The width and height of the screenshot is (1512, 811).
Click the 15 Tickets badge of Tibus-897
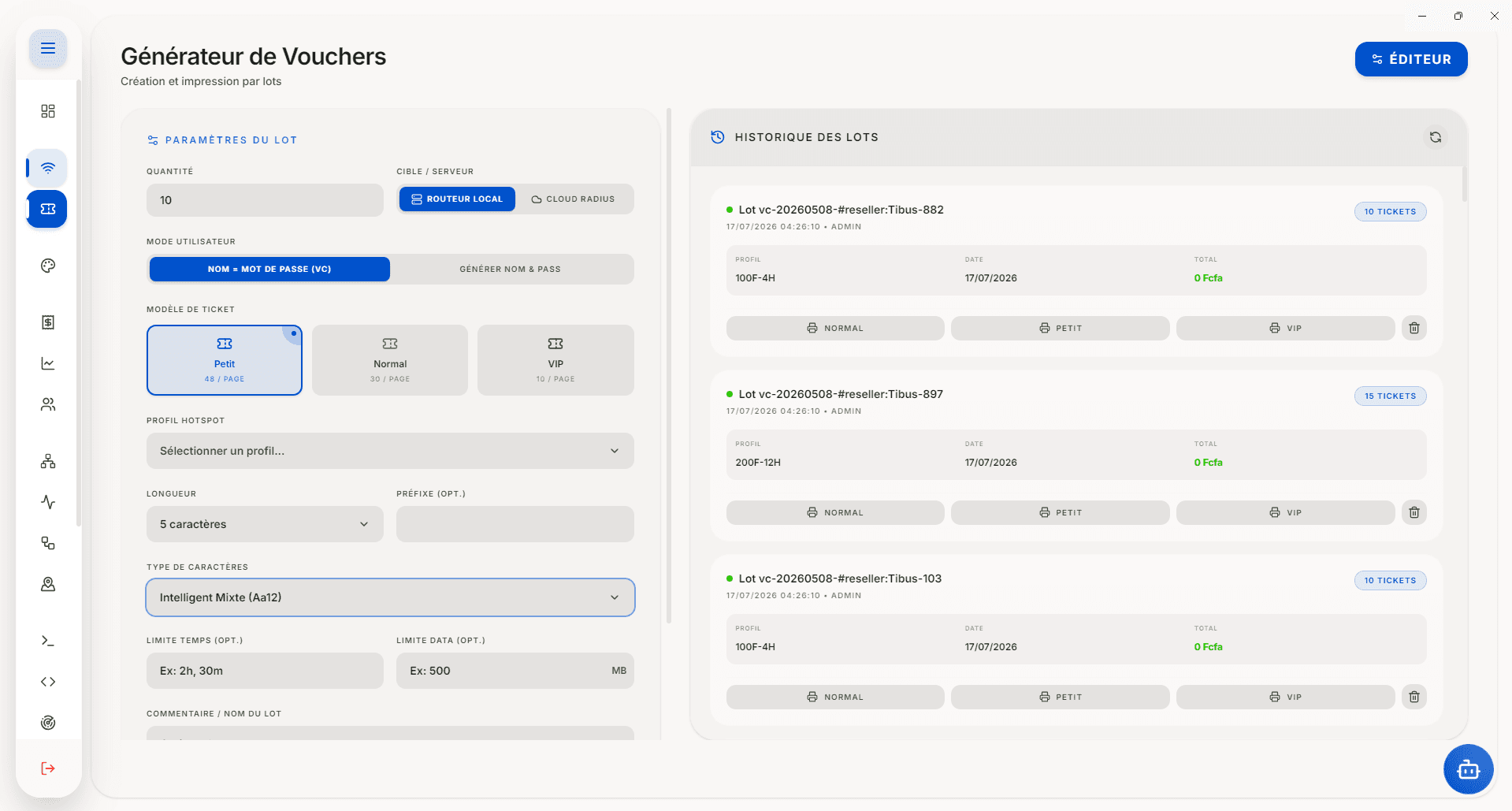coord(1391,396)
